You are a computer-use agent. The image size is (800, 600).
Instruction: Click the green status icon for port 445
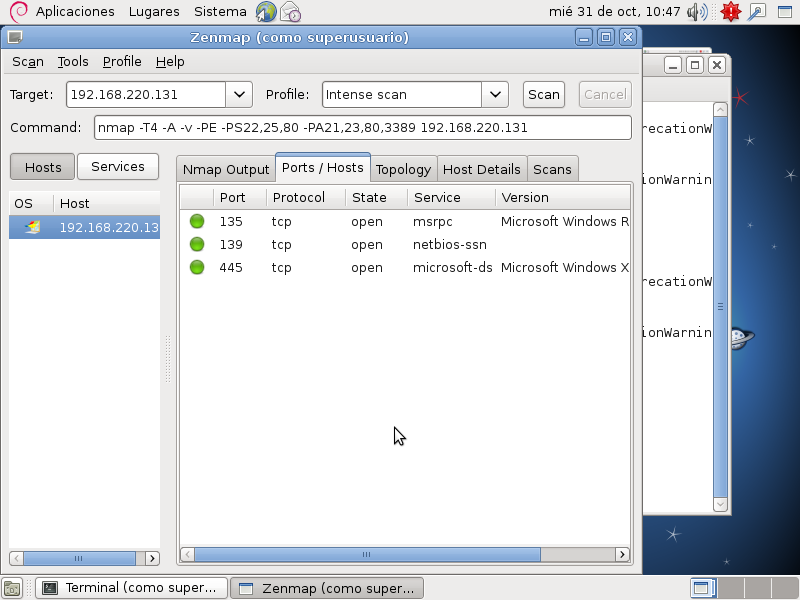(x=197, y=267)
